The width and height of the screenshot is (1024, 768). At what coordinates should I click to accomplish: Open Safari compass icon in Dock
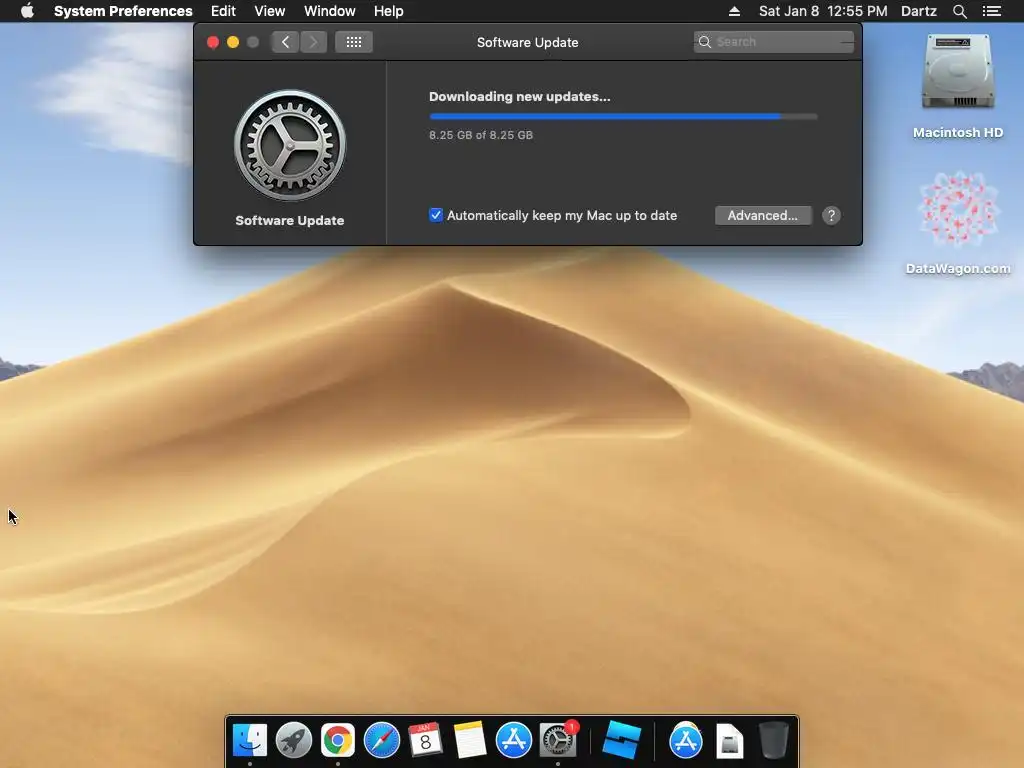[381, 741]
